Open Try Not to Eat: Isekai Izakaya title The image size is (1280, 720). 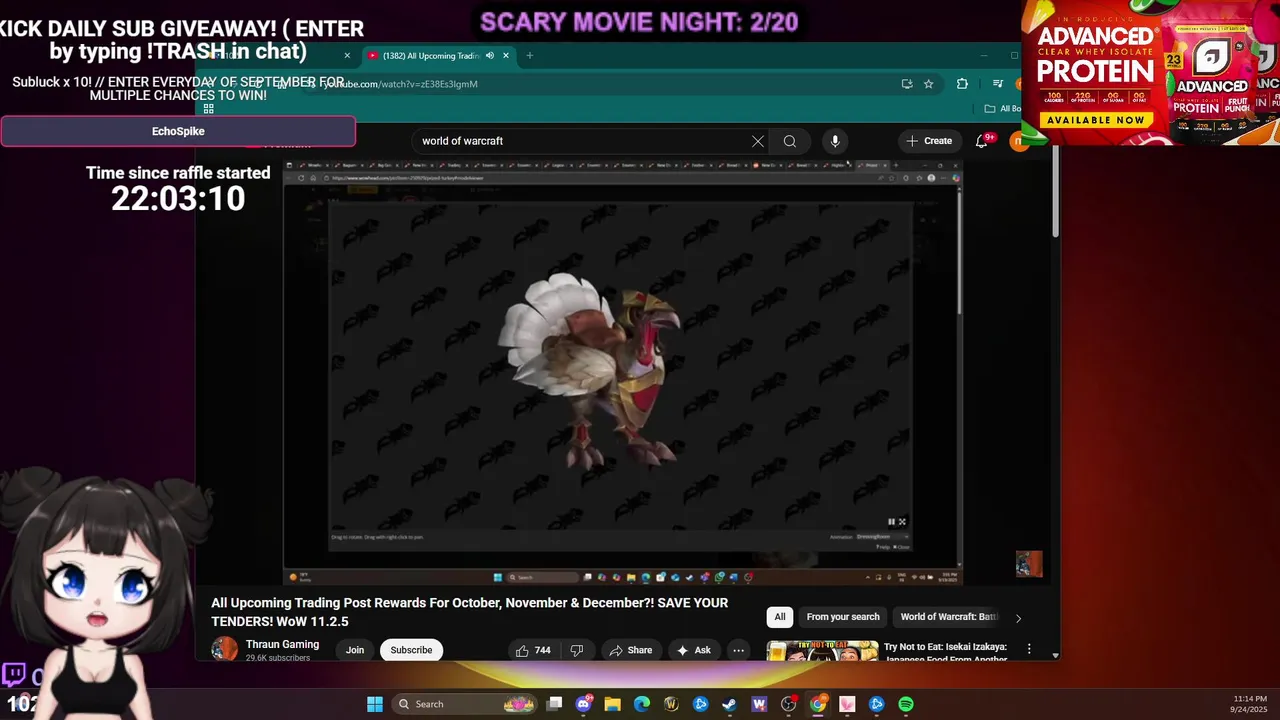(x=945, y=652)
